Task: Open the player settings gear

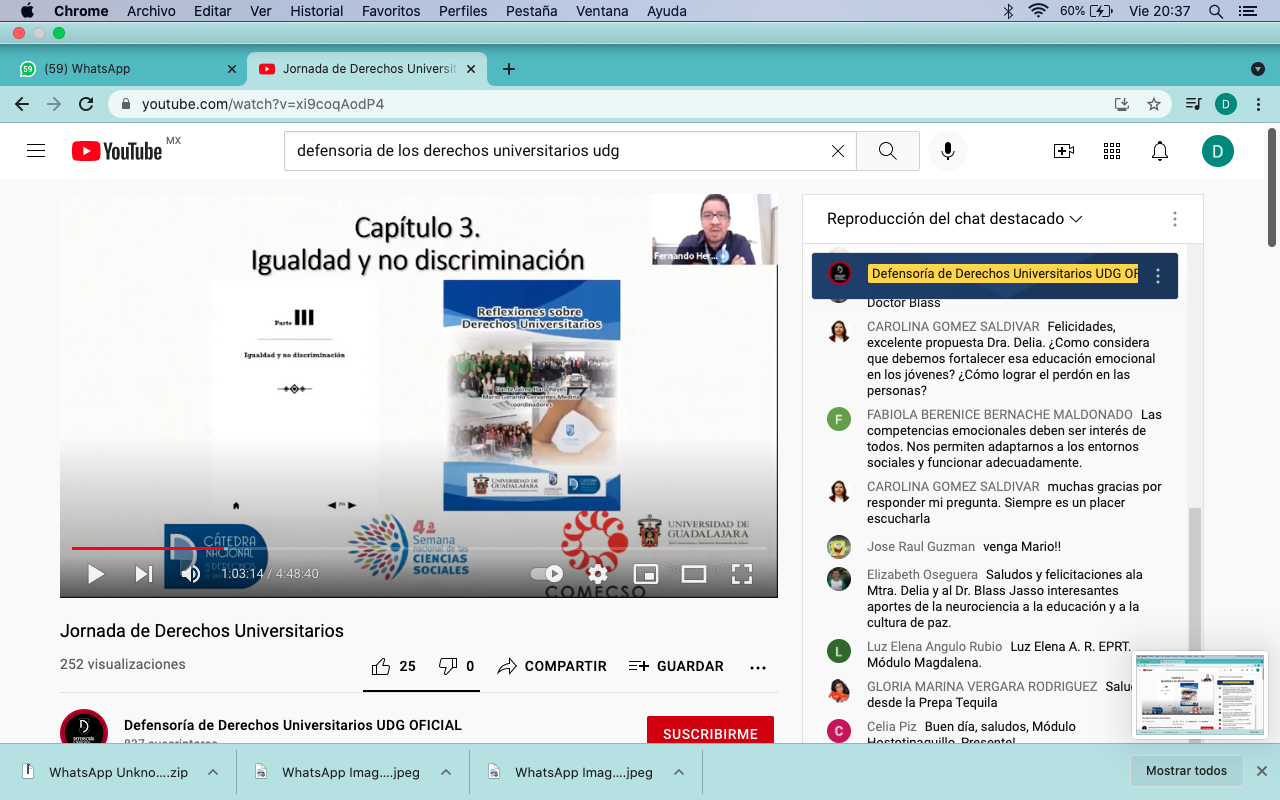Action: tap(598, 574)
